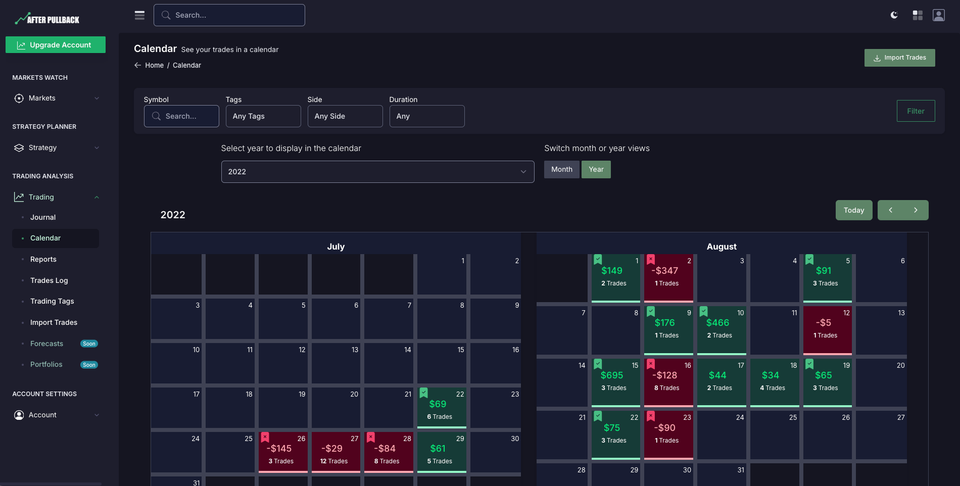Viewport: 960px width, 486px height.
Task: Click the bookmark on August 10
Action: [703, 312]
